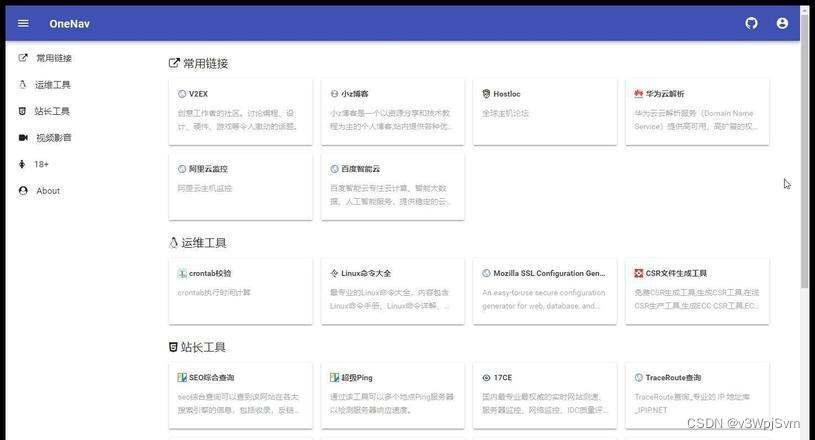Click the 阿里云主机监控 description text
Image resolution: width=815 pixels, height=440 pixels.
(x=205, y=188)
